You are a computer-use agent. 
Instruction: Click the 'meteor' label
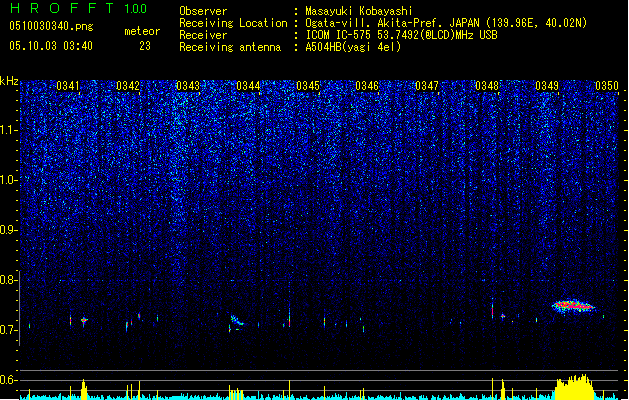tap(142, 31)
